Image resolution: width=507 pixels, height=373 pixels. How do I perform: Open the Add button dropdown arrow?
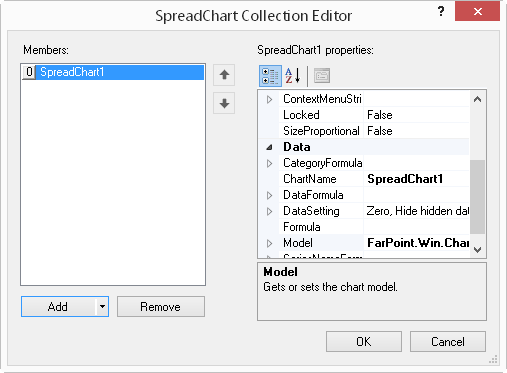(x=102, y=306)
